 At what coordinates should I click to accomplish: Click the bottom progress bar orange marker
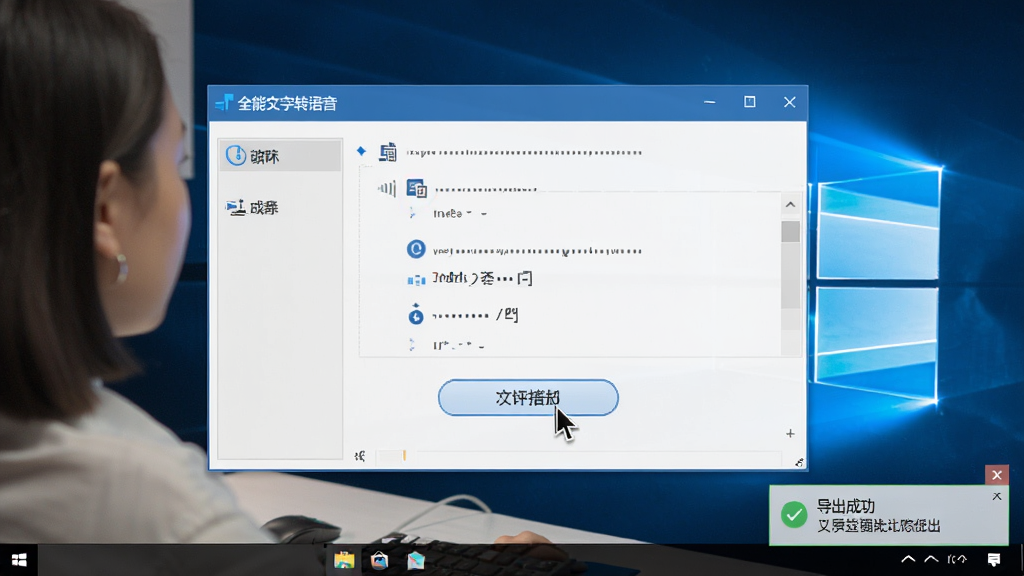click(404, 455)
